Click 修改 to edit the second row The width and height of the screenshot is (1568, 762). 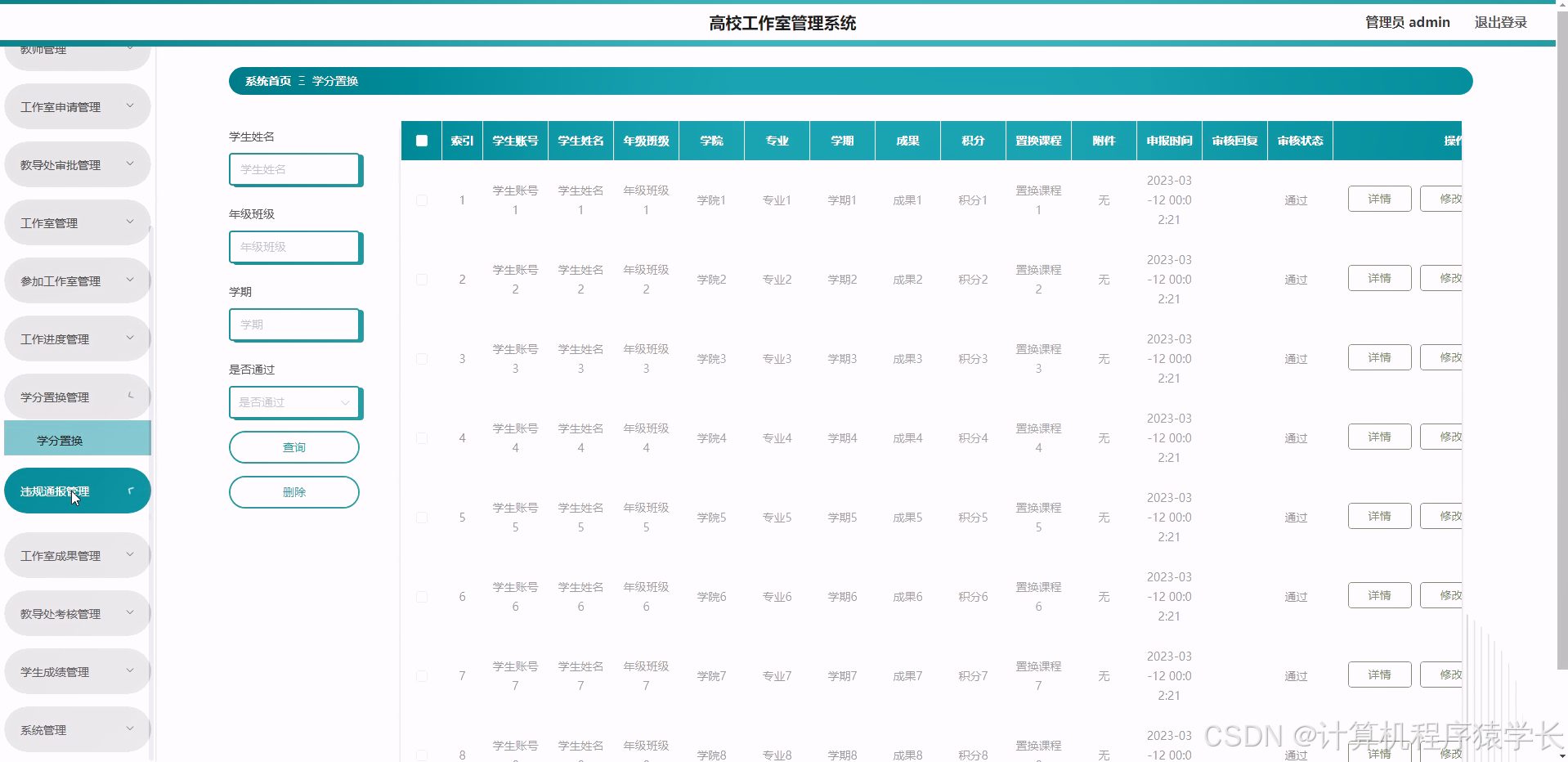coord(1450,278)
